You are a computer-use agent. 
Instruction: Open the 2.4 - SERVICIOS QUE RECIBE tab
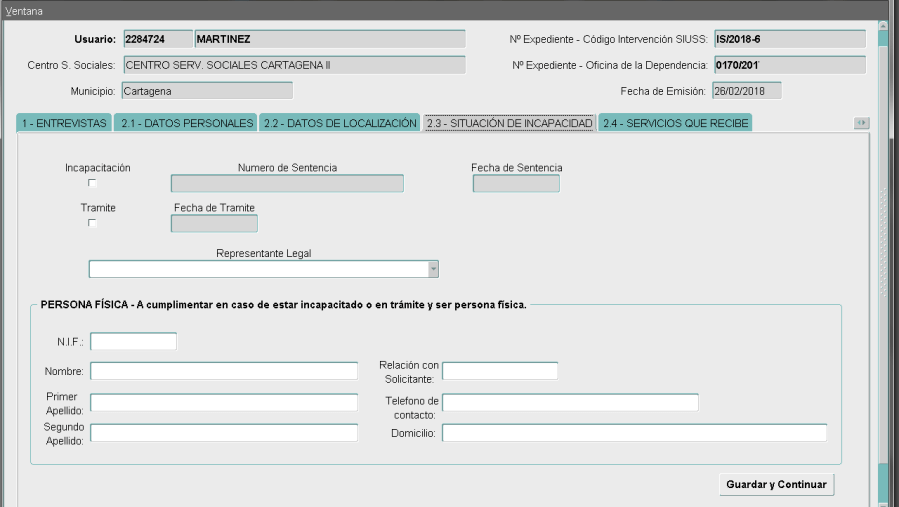[x=675, y=123]
